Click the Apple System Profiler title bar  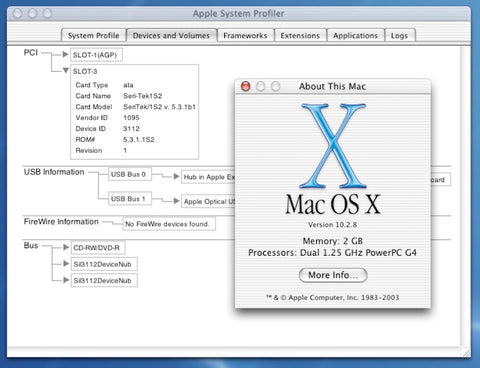[239, 14]
